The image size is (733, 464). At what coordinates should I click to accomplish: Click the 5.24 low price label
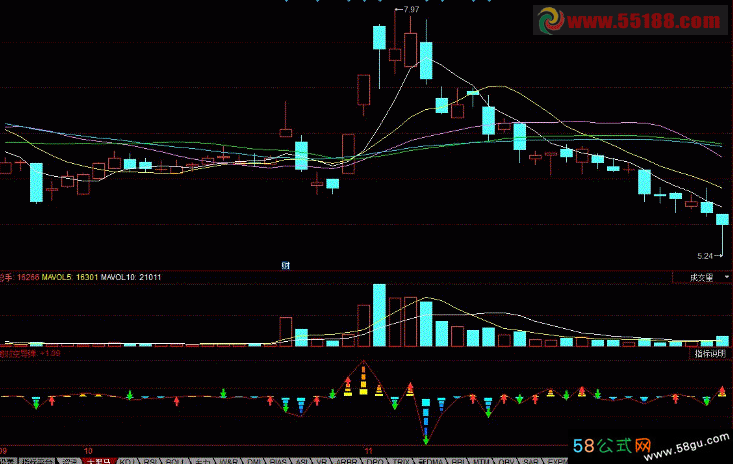pos(705,256)
